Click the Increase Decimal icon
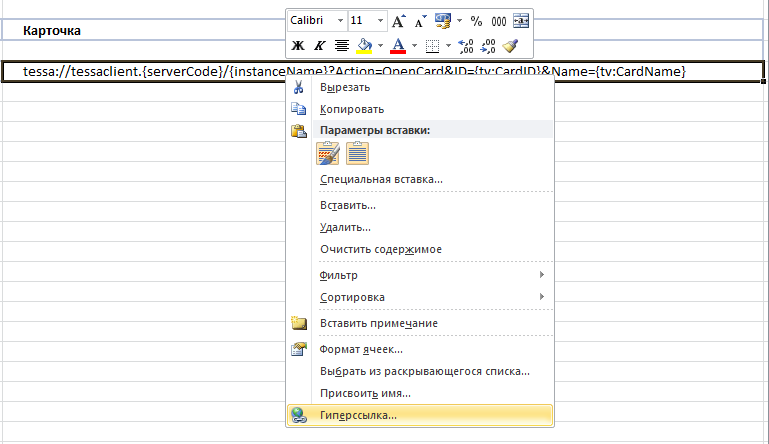 pyautogui.click(x=467, y=46)
